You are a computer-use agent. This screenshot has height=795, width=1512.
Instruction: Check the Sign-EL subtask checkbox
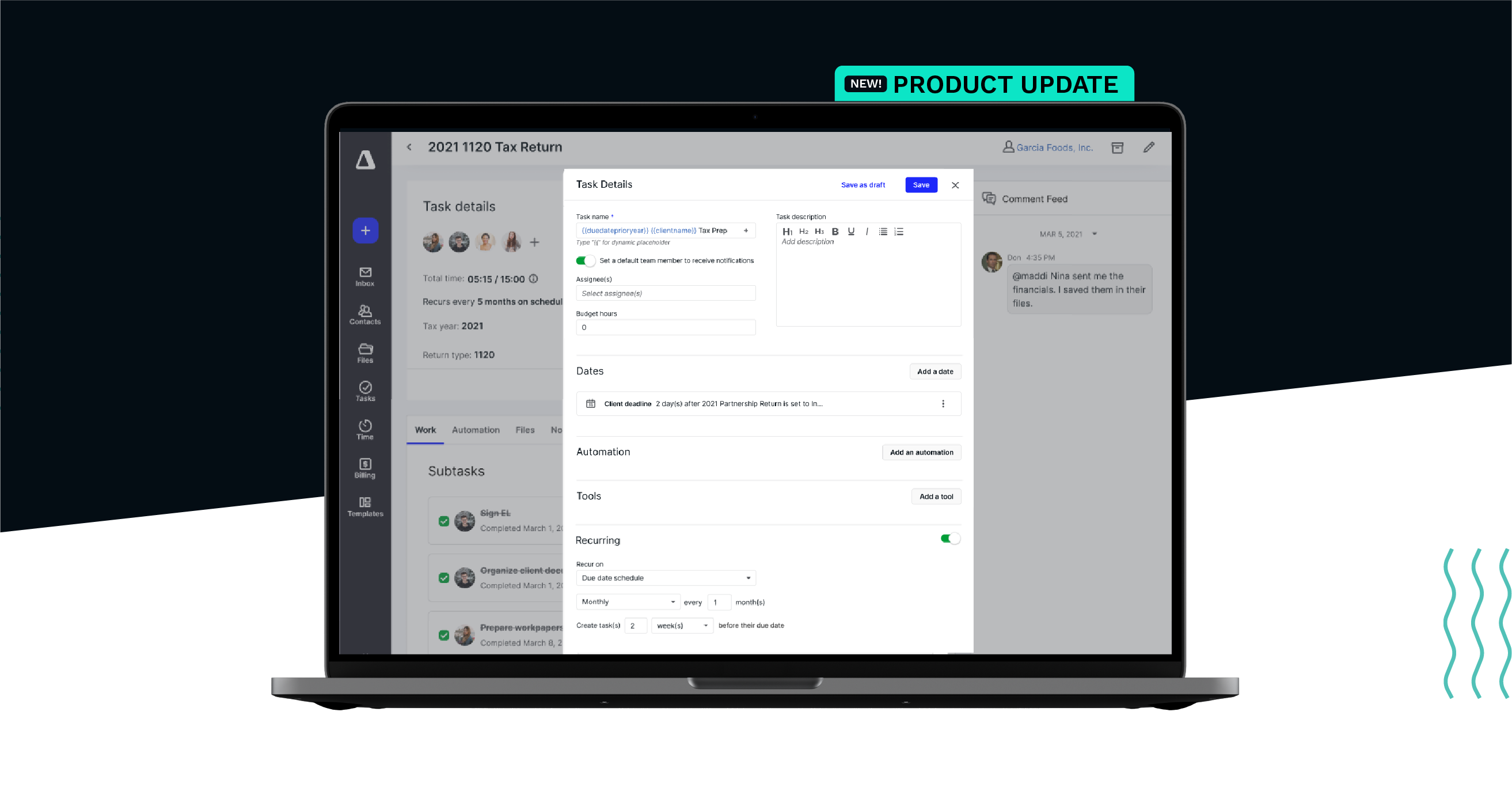(444, 521)
